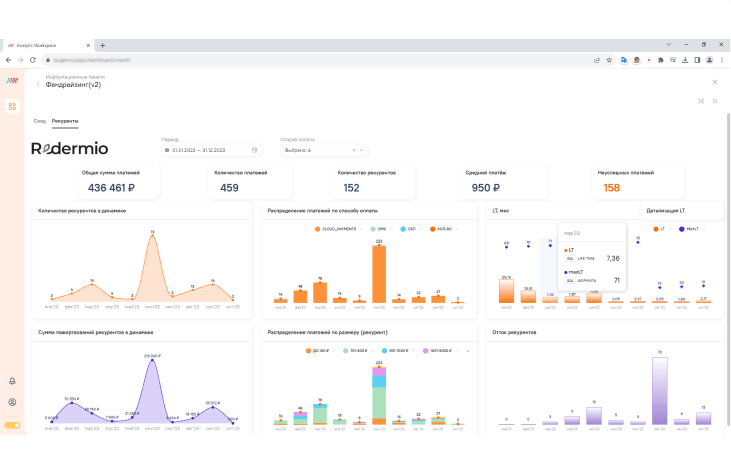Click the Средний платёж value 950 ₽
This screenshot has height=473, width=731.
point(485,188)
